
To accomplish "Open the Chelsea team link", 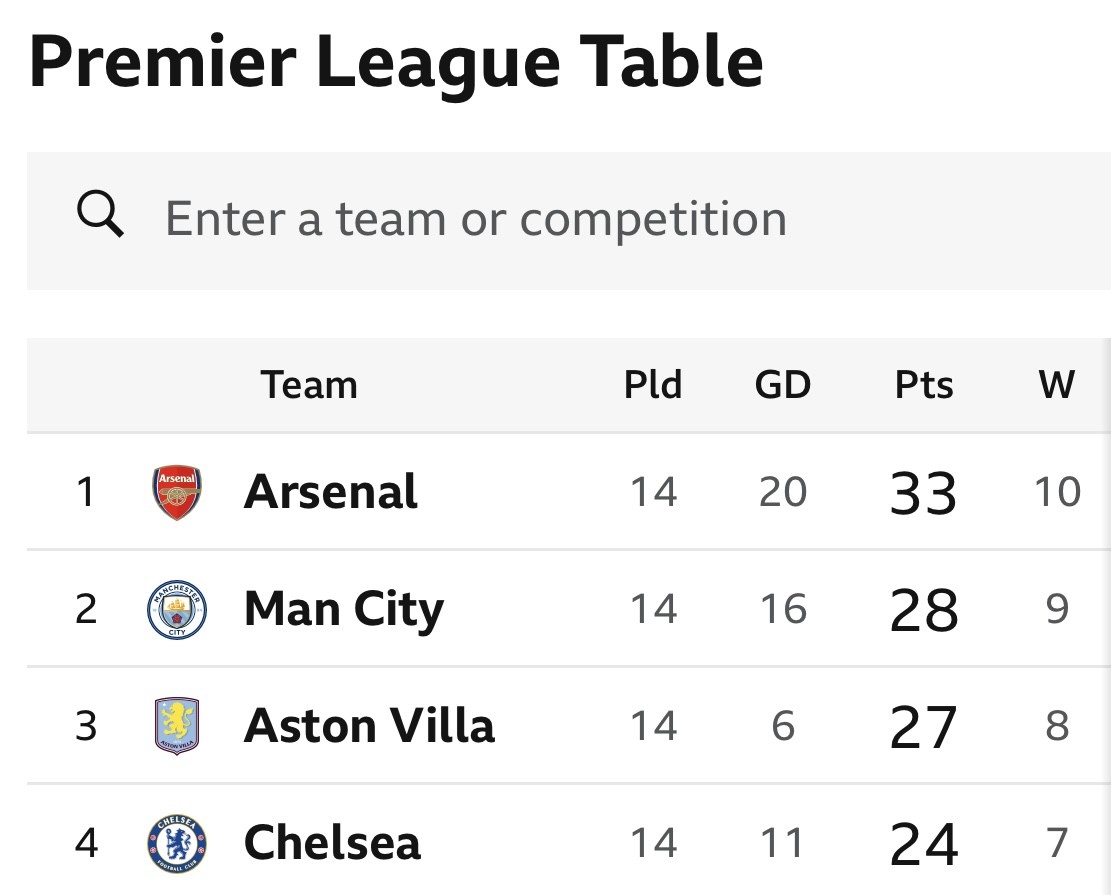I will click(x=332, y=843).
